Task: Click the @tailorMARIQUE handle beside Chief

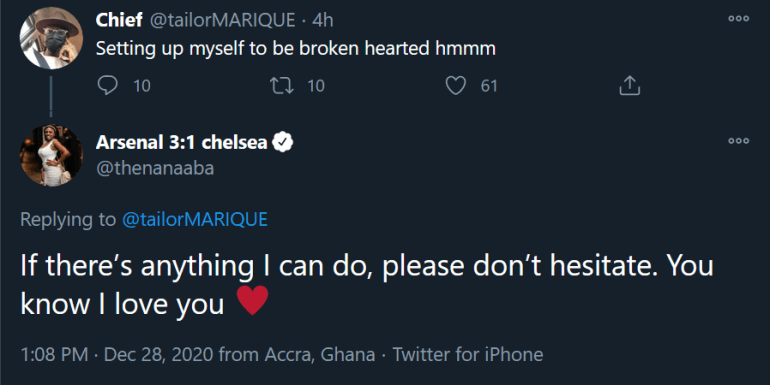Action: pos(222,20)
